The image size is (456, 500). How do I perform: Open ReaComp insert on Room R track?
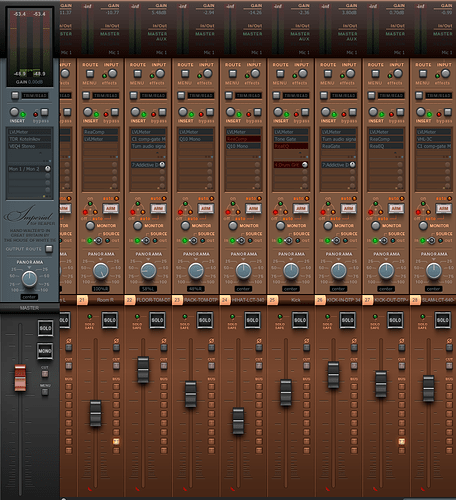click(101, 132)
